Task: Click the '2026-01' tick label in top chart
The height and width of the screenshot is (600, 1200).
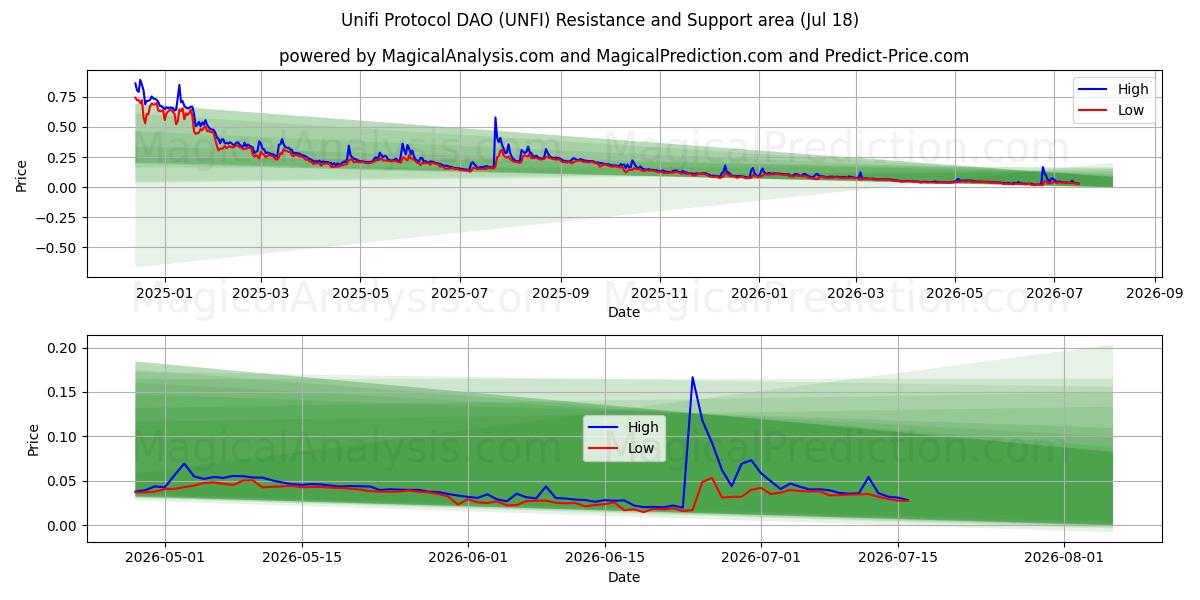Action: coord(759,294)
